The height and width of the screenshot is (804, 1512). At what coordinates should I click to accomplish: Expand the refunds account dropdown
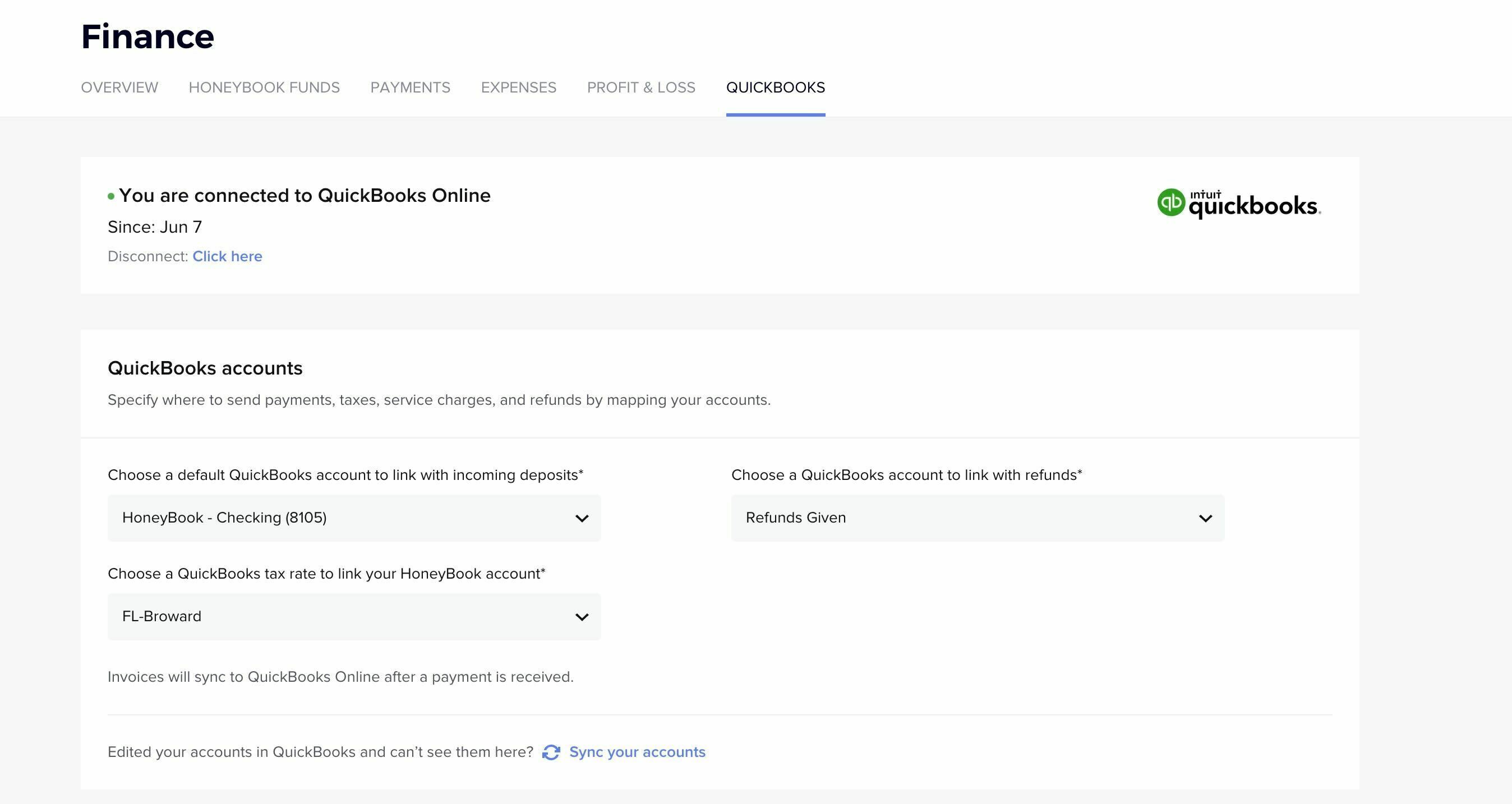click(978, 518)
